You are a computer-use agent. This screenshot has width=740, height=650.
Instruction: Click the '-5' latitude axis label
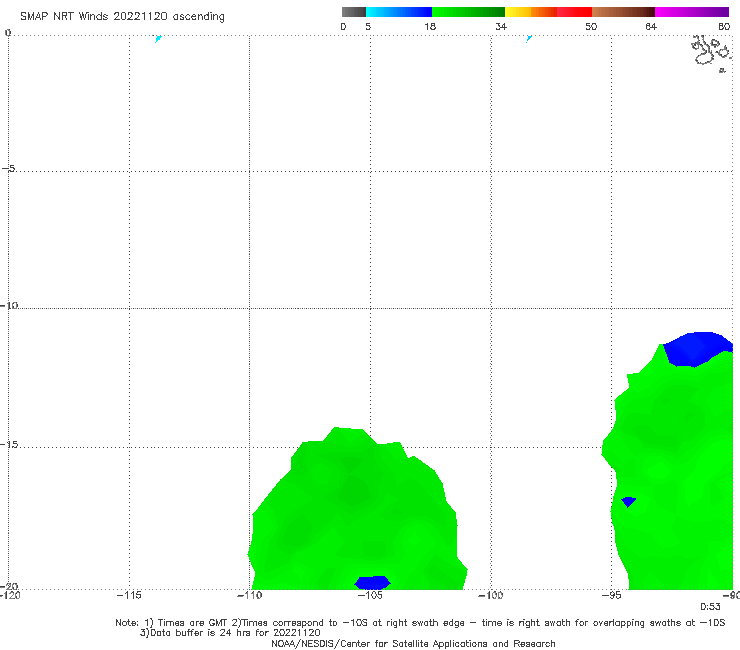point(8,168)
